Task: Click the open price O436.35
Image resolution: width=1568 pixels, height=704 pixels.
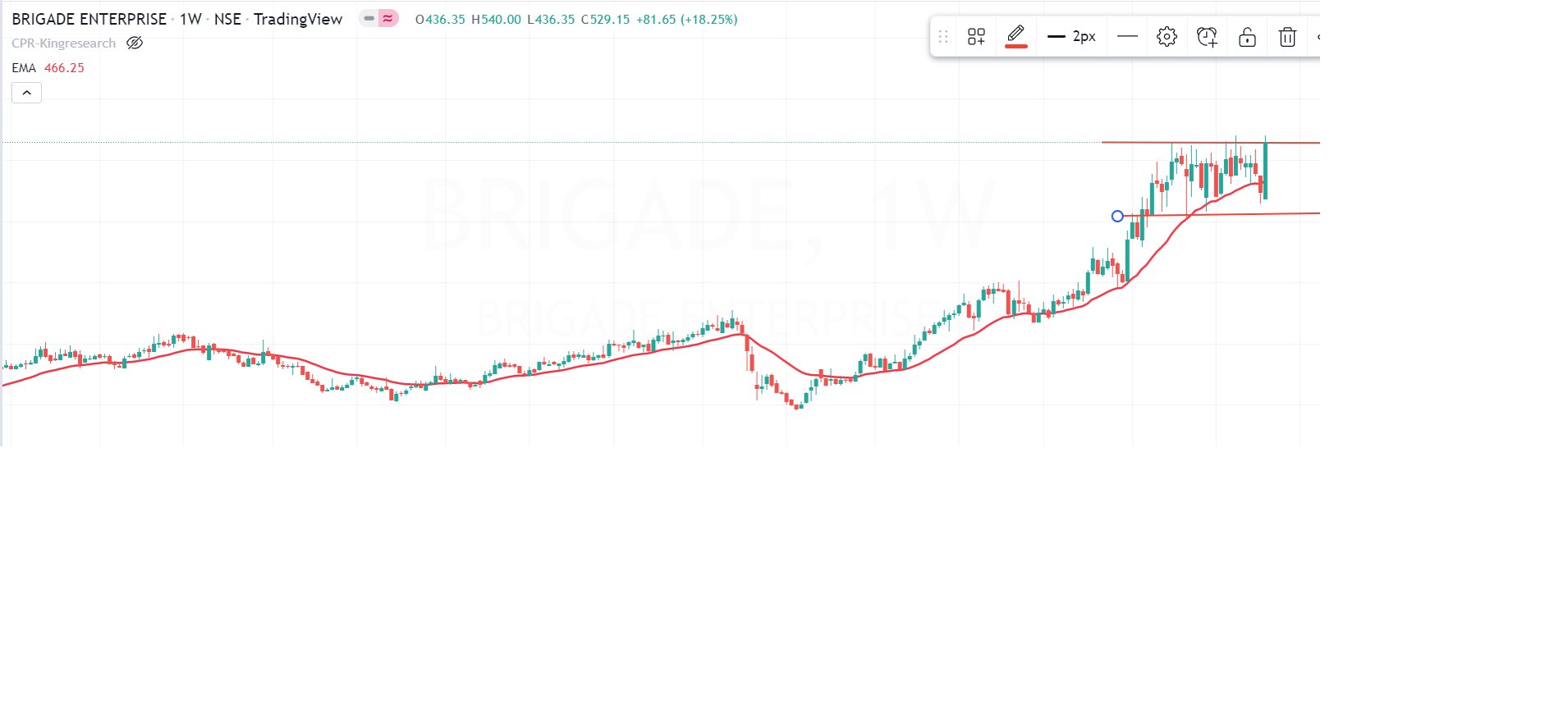Action: 440,20
